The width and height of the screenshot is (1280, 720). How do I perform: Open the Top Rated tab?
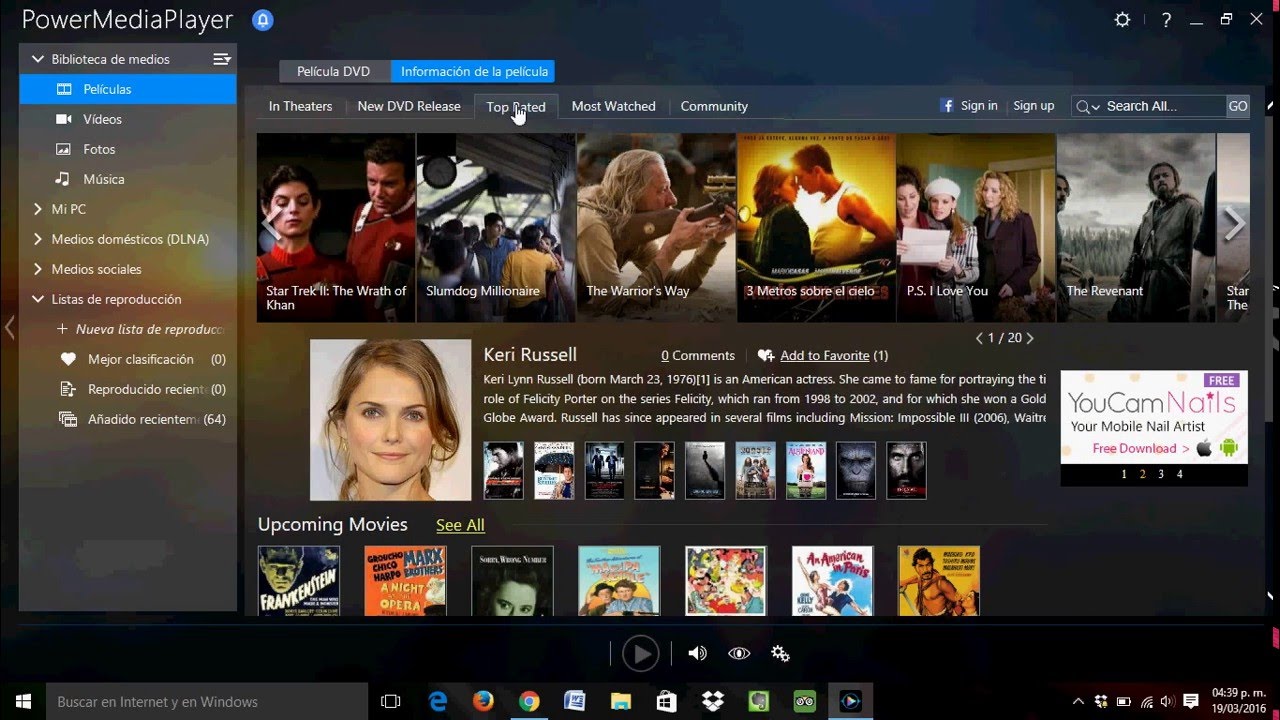coord(516,106)
